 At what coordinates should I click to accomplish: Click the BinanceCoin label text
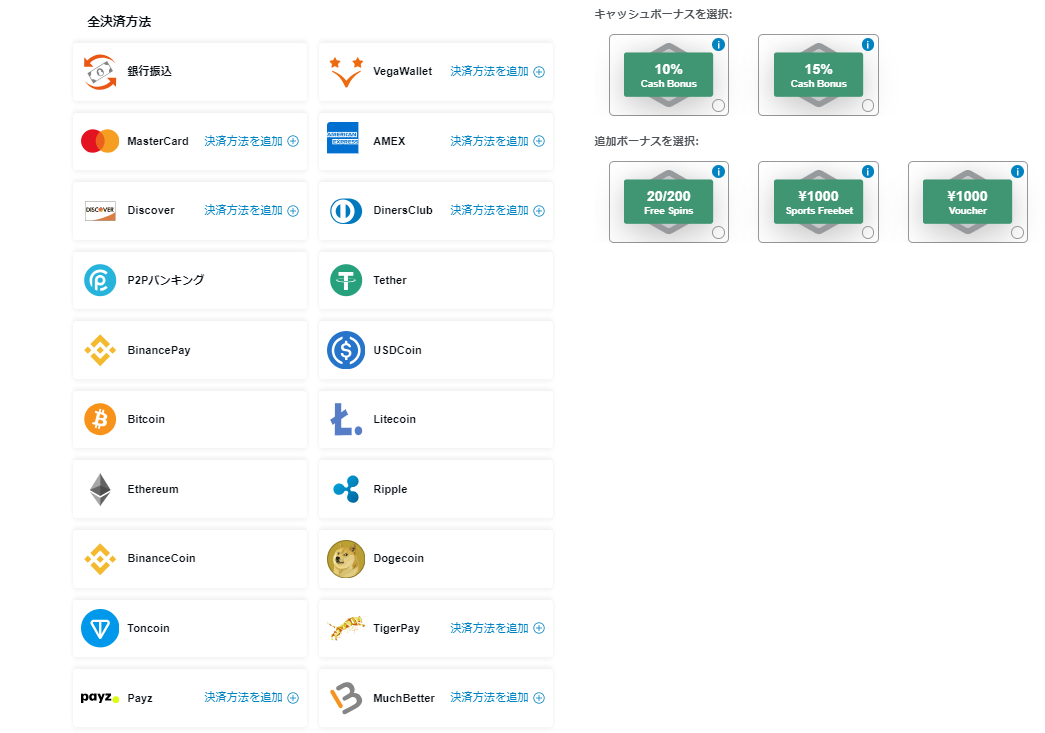(x=161, y=558)
